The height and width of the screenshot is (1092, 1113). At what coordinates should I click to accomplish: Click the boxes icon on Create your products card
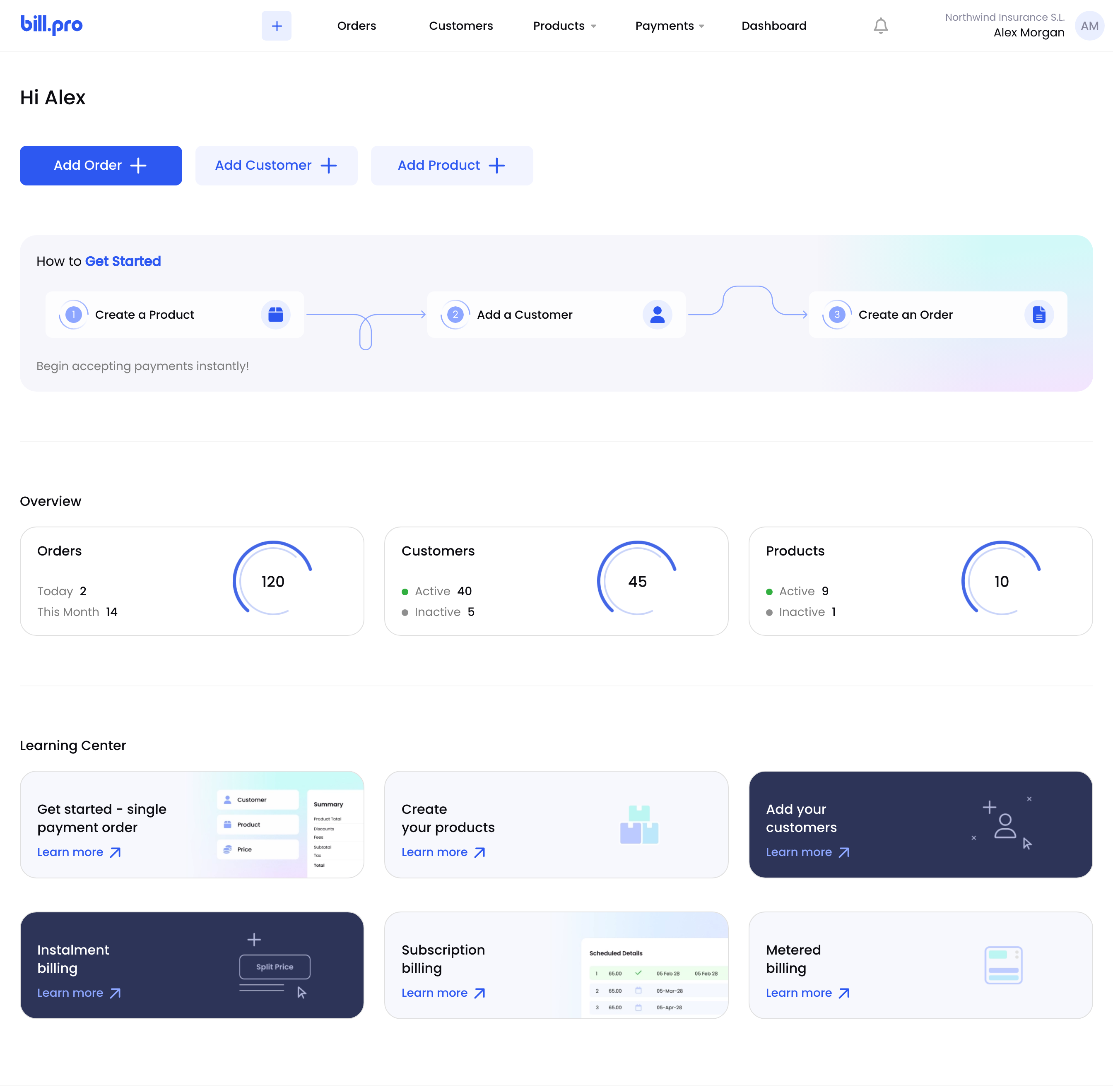click(639, 825)
